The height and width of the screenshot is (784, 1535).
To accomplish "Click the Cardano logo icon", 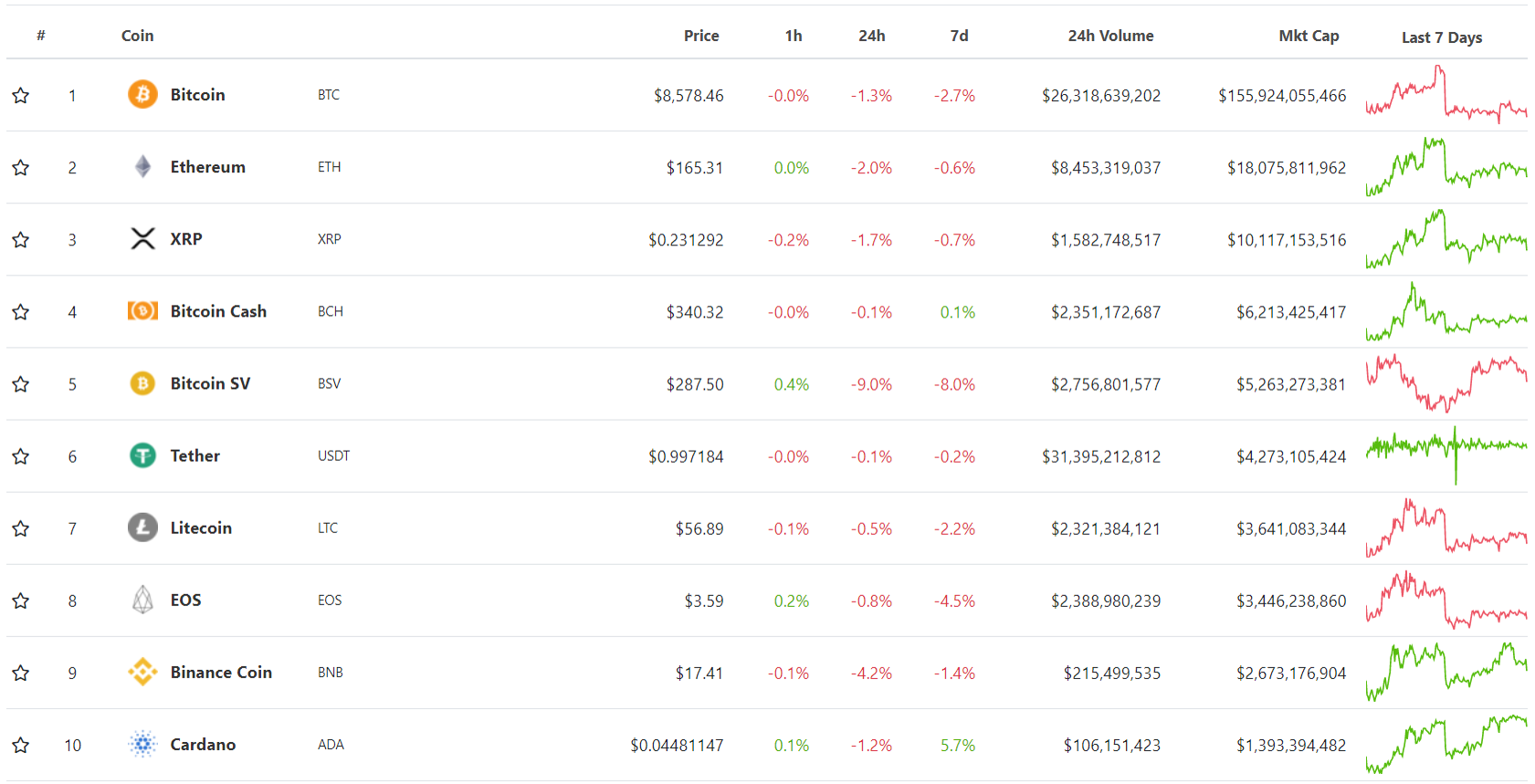I will (142, 744).
